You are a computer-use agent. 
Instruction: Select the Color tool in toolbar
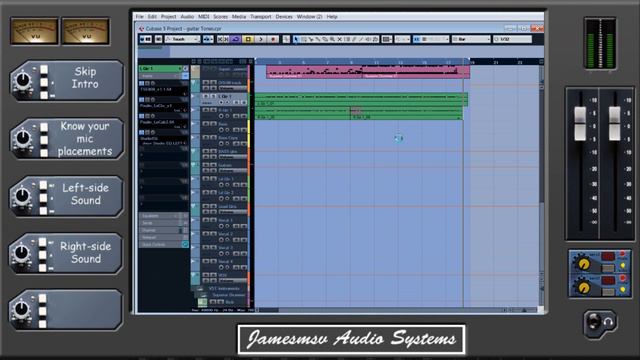[x=375, y=40]
